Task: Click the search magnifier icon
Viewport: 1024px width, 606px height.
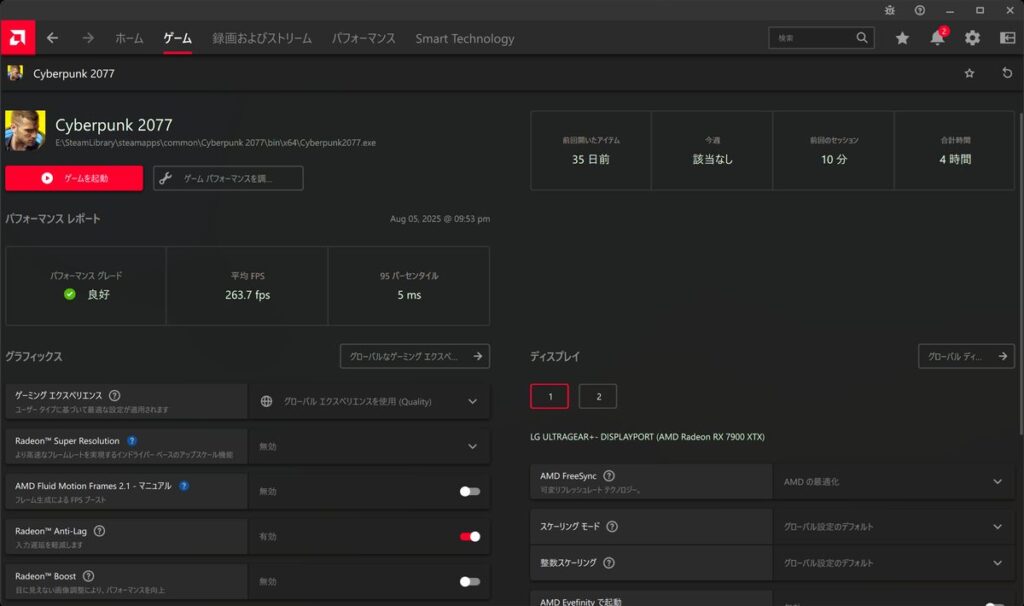Action: coord(862,38)
